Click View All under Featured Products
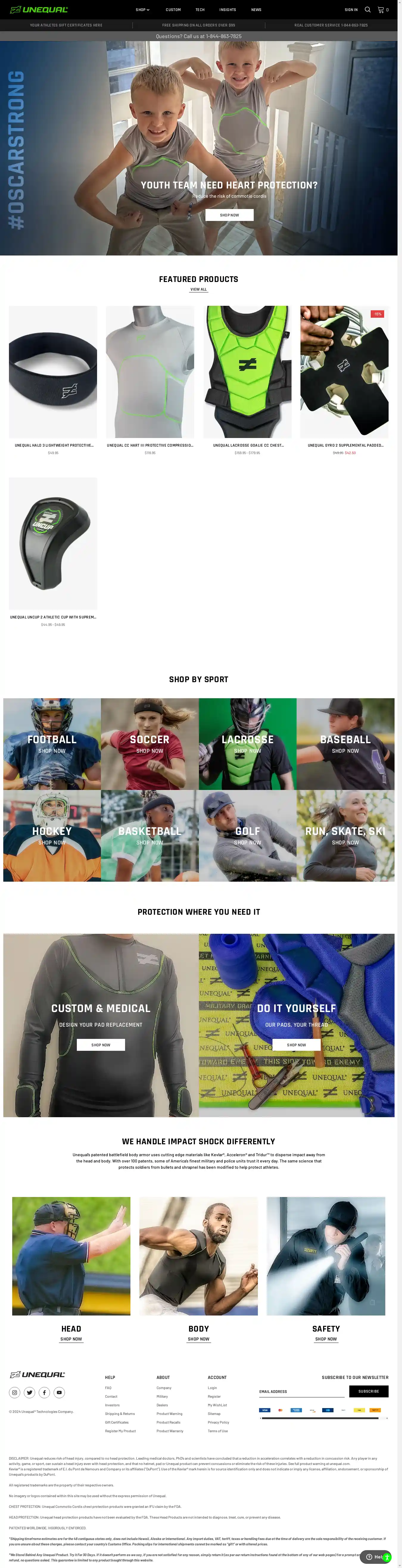 pyautogui.click(x=199, y=289)
